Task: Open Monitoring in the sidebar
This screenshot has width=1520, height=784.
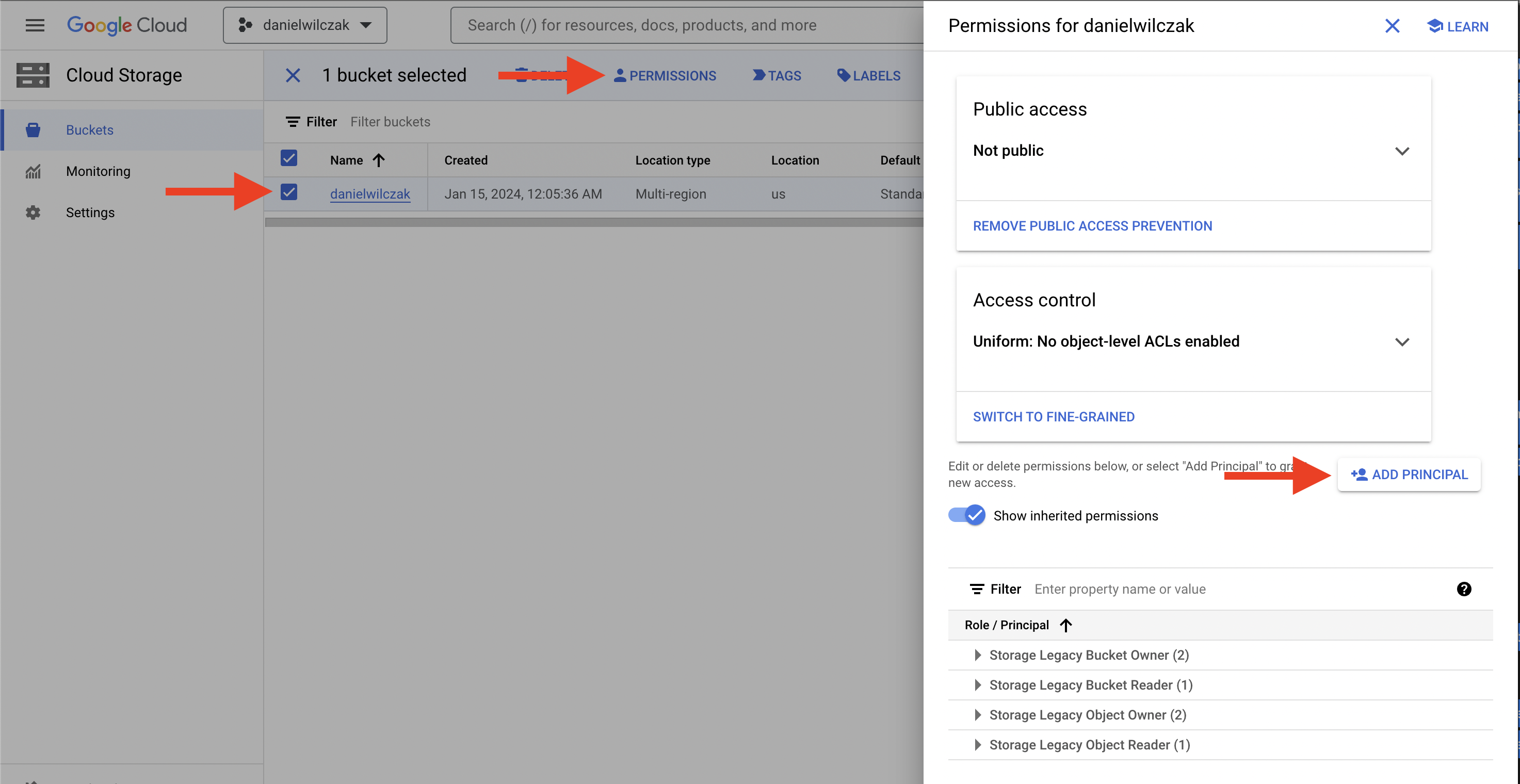Action: point(132,171)
